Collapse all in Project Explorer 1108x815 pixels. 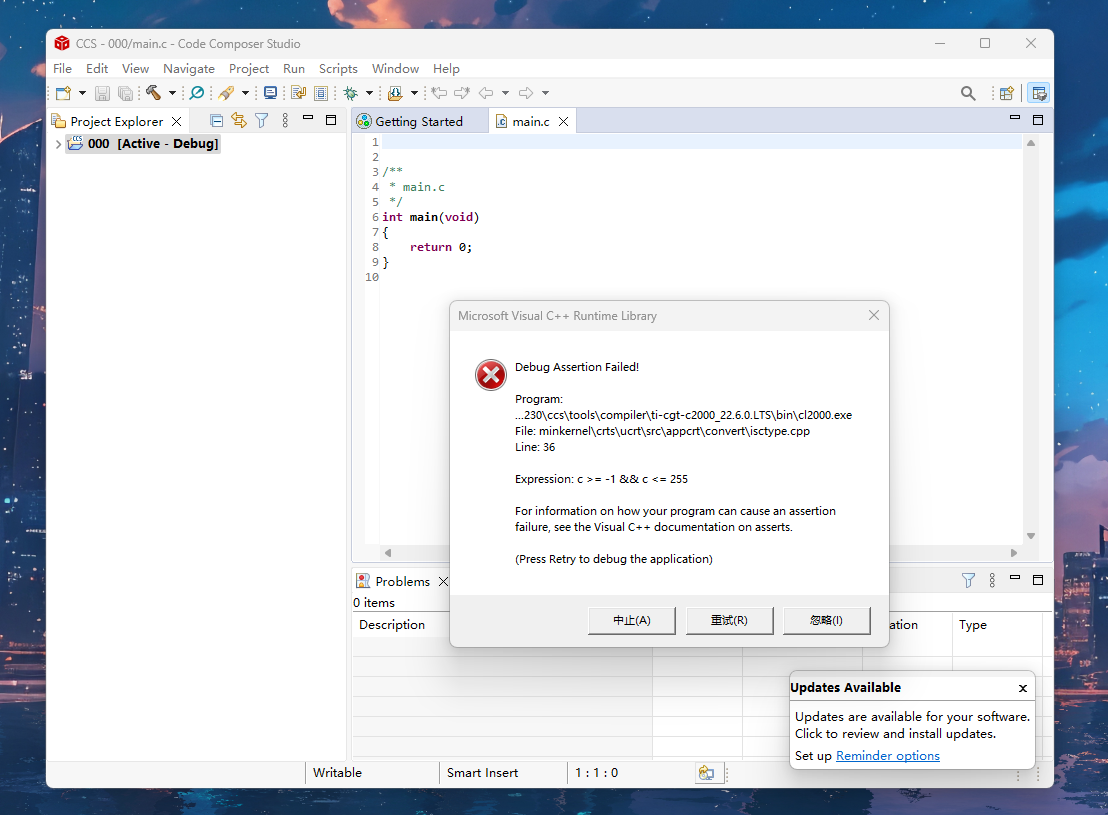[x=217, y=121]
